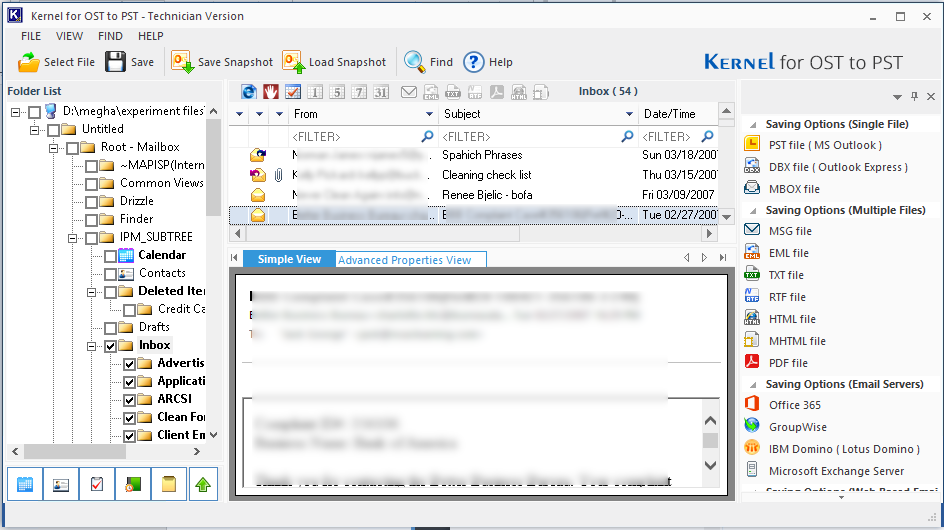The image size is (944, 530).
Task: Check the Finder folder checkbox
Action: (92, 220)
